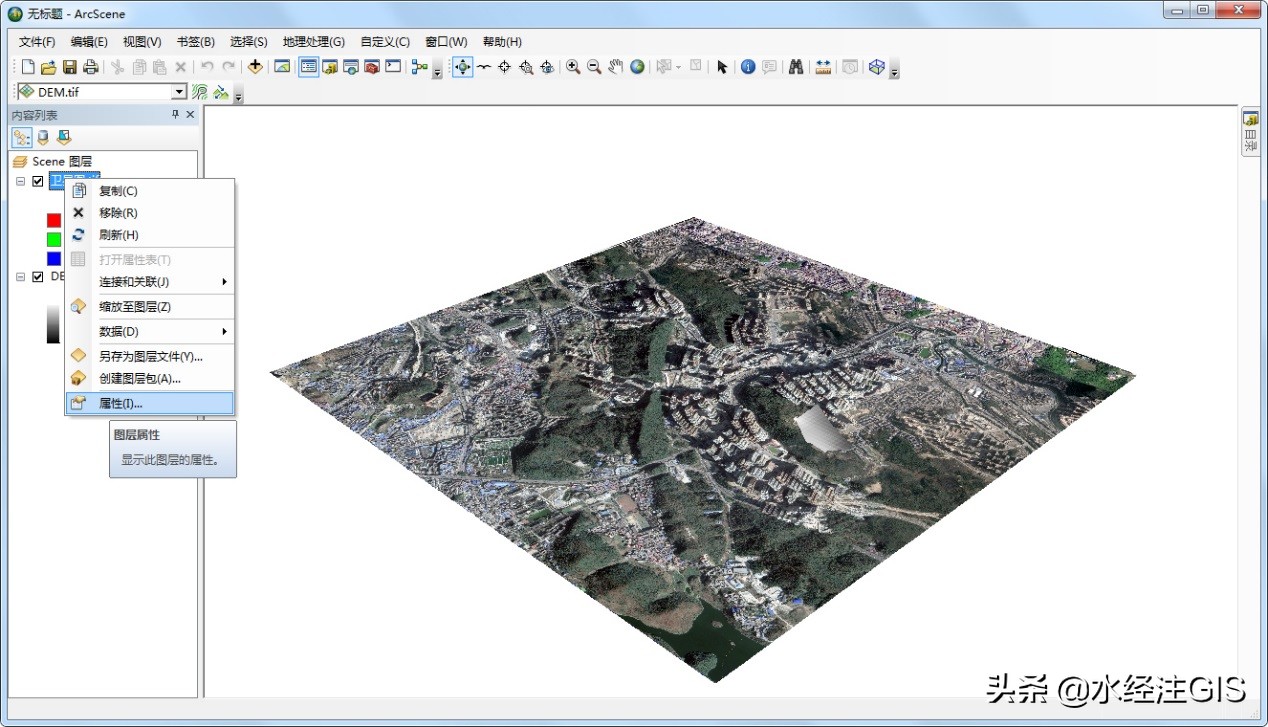The width and height of the screenshot is (1268, 727).
Task: Click the Zoom In magnifier tool
Action: tap(573, 67)
